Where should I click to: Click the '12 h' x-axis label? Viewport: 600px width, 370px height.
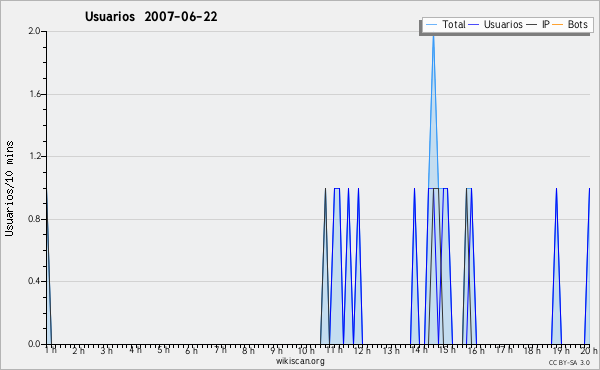click(x=362, y=350)
